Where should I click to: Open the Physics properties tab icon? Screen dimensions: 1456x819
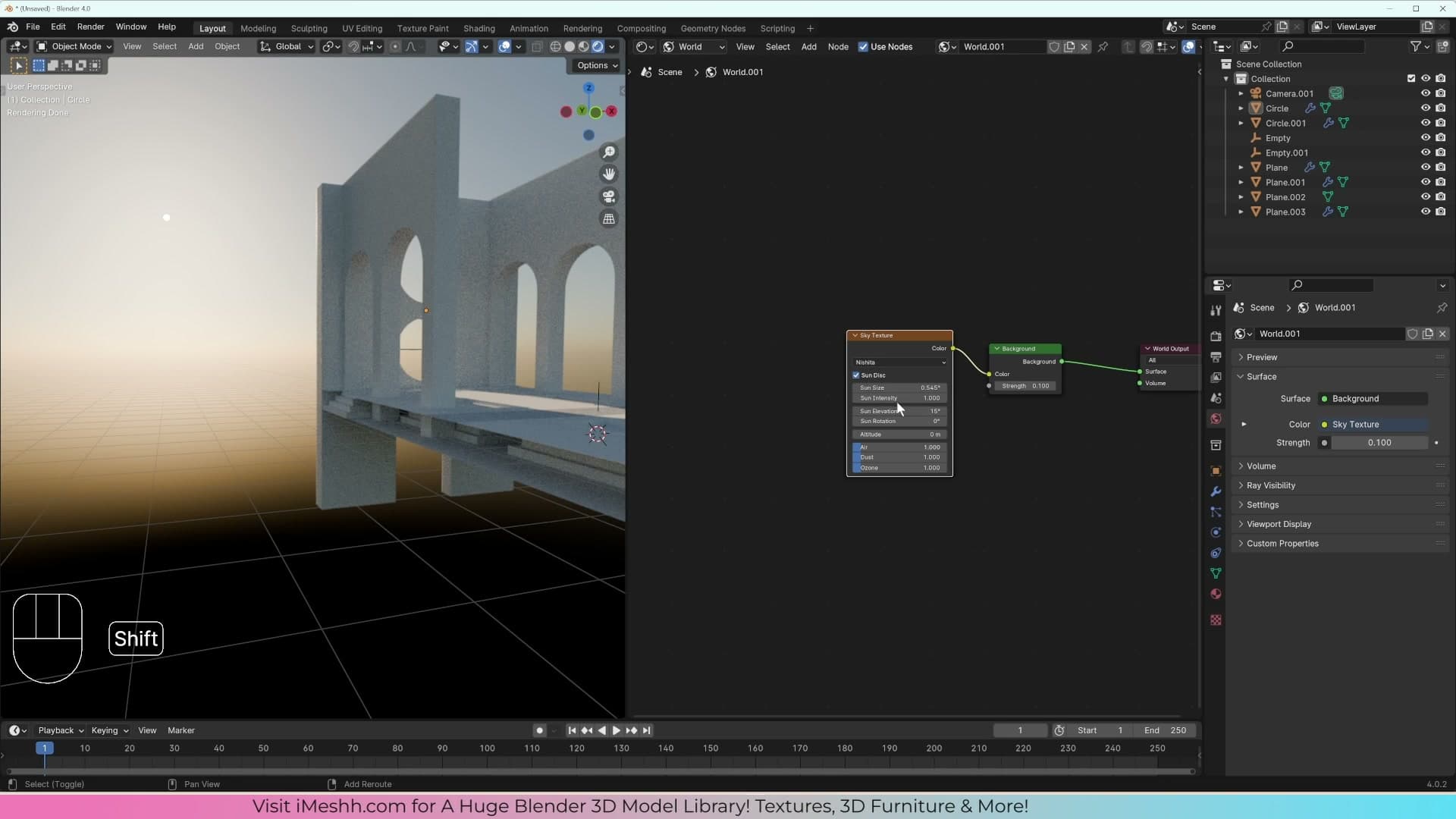point(1216,532)
